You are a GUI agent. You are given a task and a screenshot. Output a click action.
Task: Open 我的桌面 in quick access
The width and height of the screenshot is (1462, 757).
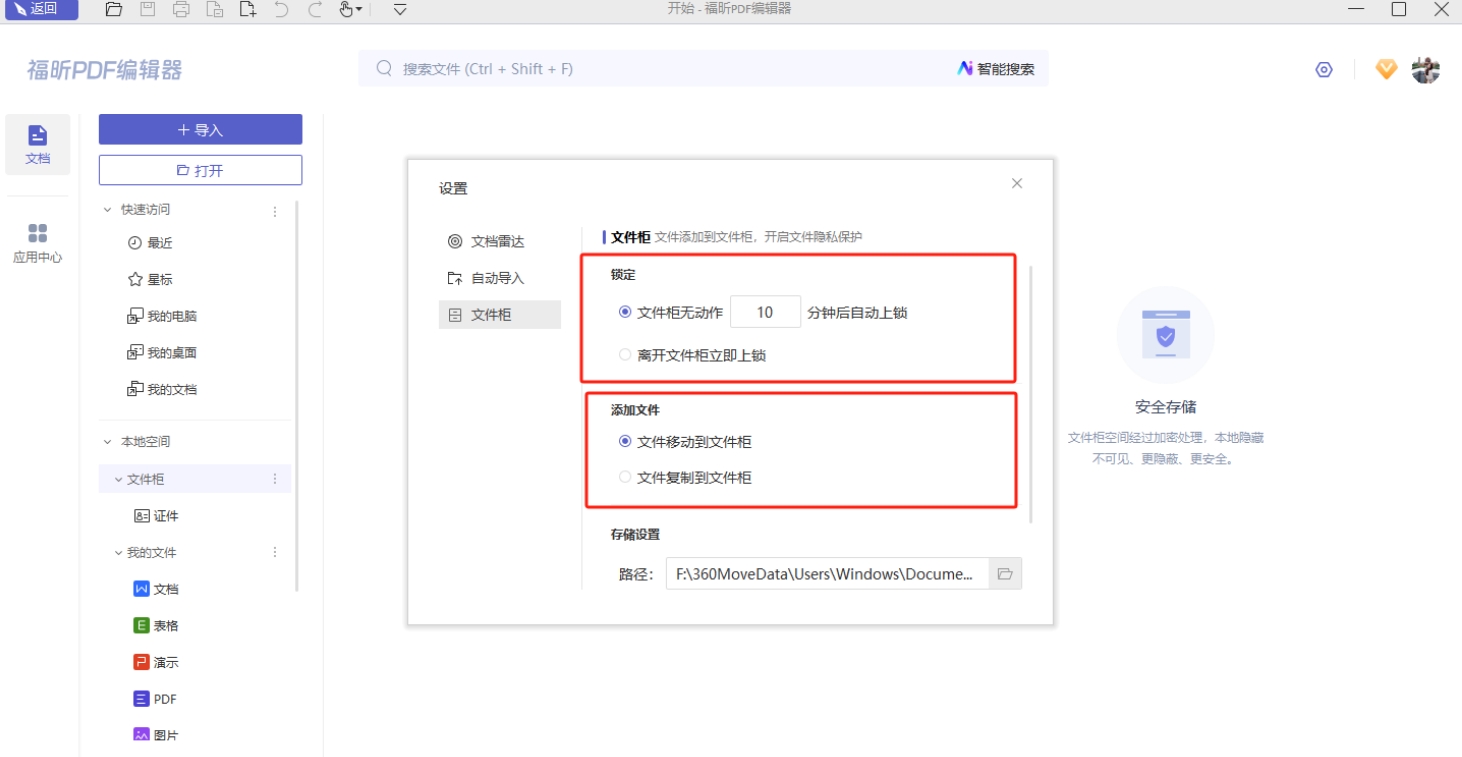(162, 353)
